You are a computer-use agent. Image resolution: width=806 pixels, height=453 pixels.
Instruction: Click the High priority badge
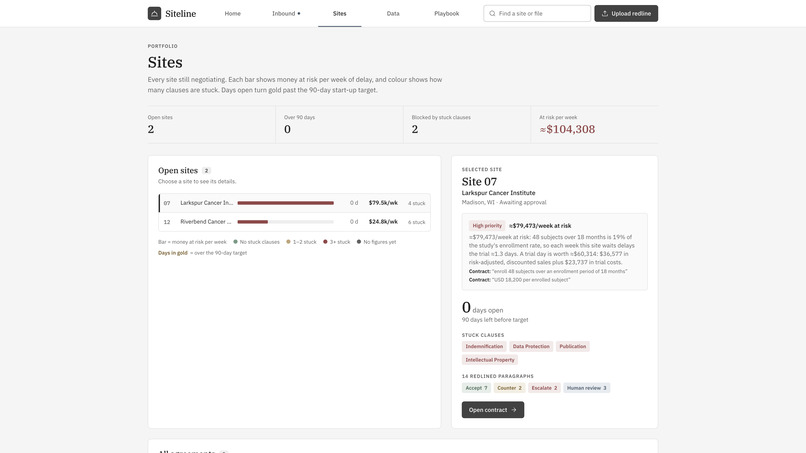tap(487, 226)
